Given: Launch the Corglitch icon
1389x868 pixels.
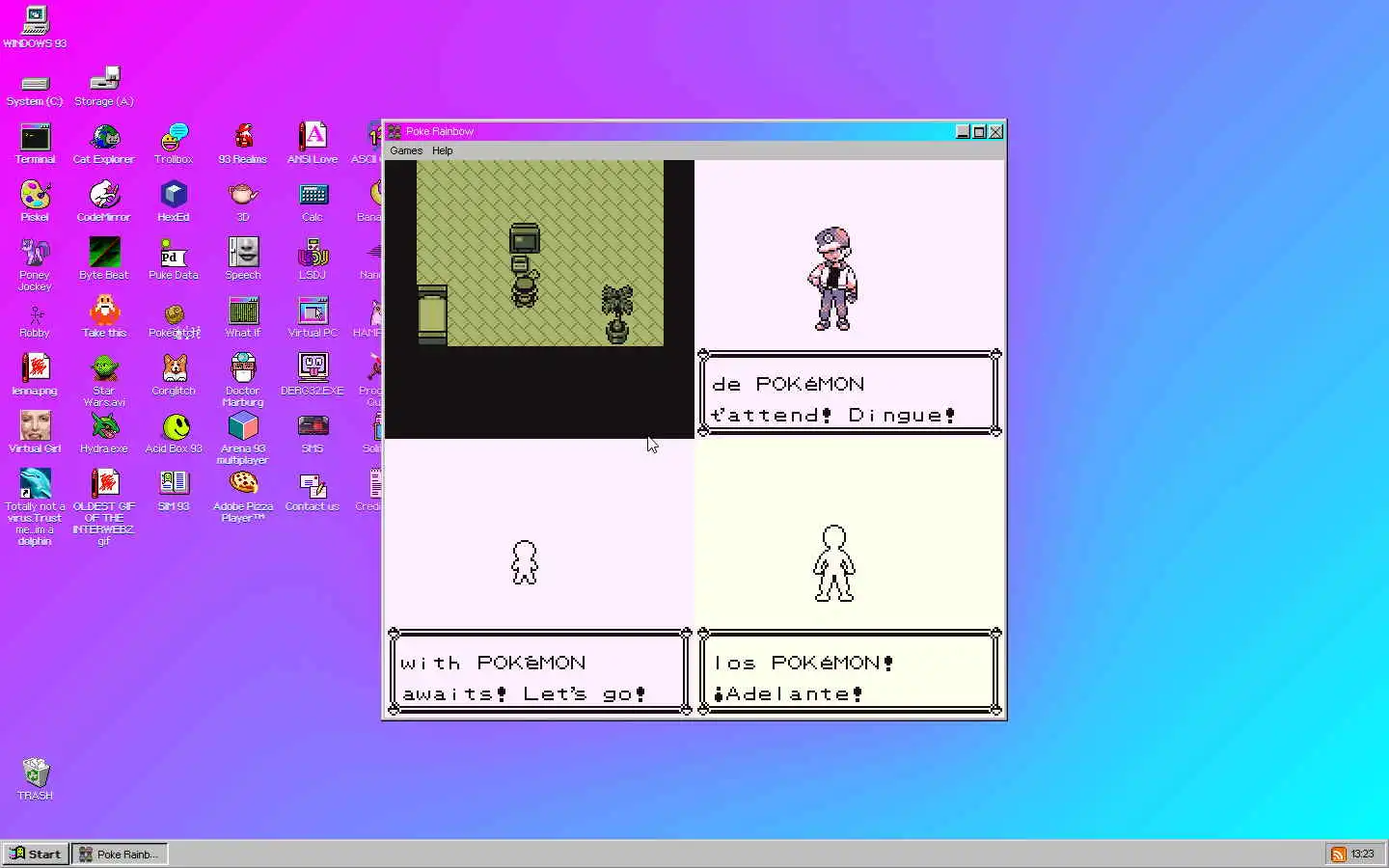Looking at the screenshot, I should coord(174,376).
